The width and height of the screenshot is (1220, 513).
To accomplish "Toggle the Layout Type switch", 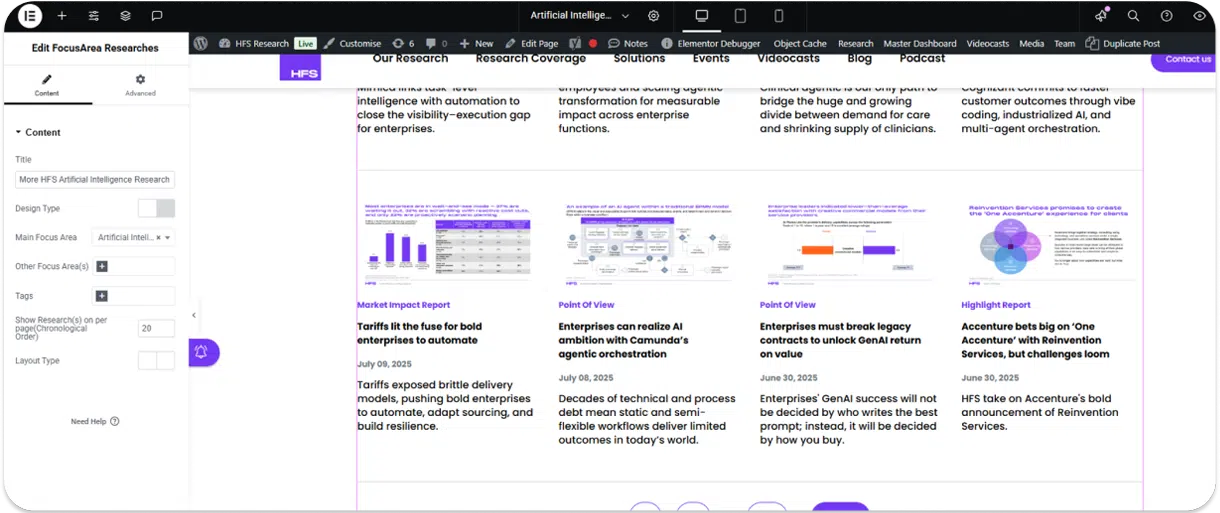I will point(156,360).
